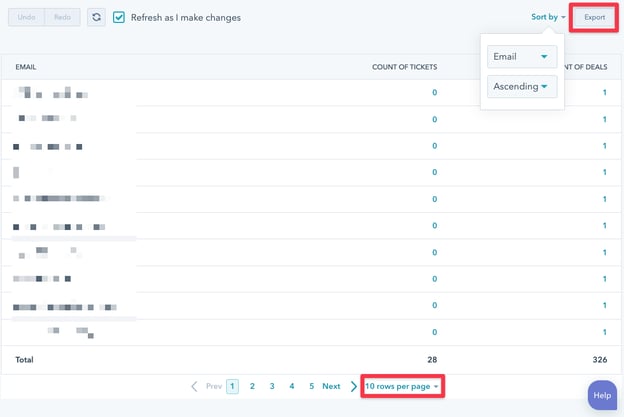Sort by the Email column header
The width and height of the screenshot is (624, 417).
26,67
